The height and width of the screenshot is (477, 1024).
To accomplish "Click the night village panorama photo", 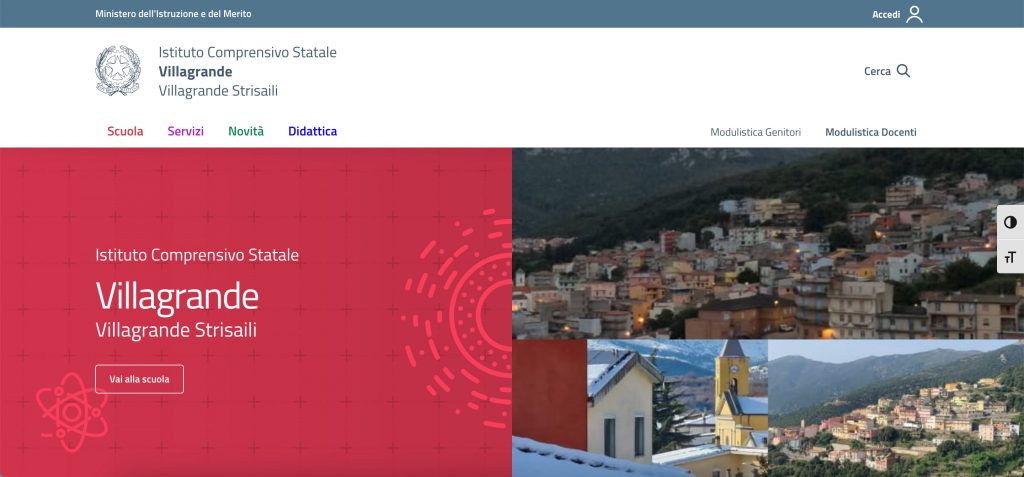I will [x=768, y=243].
